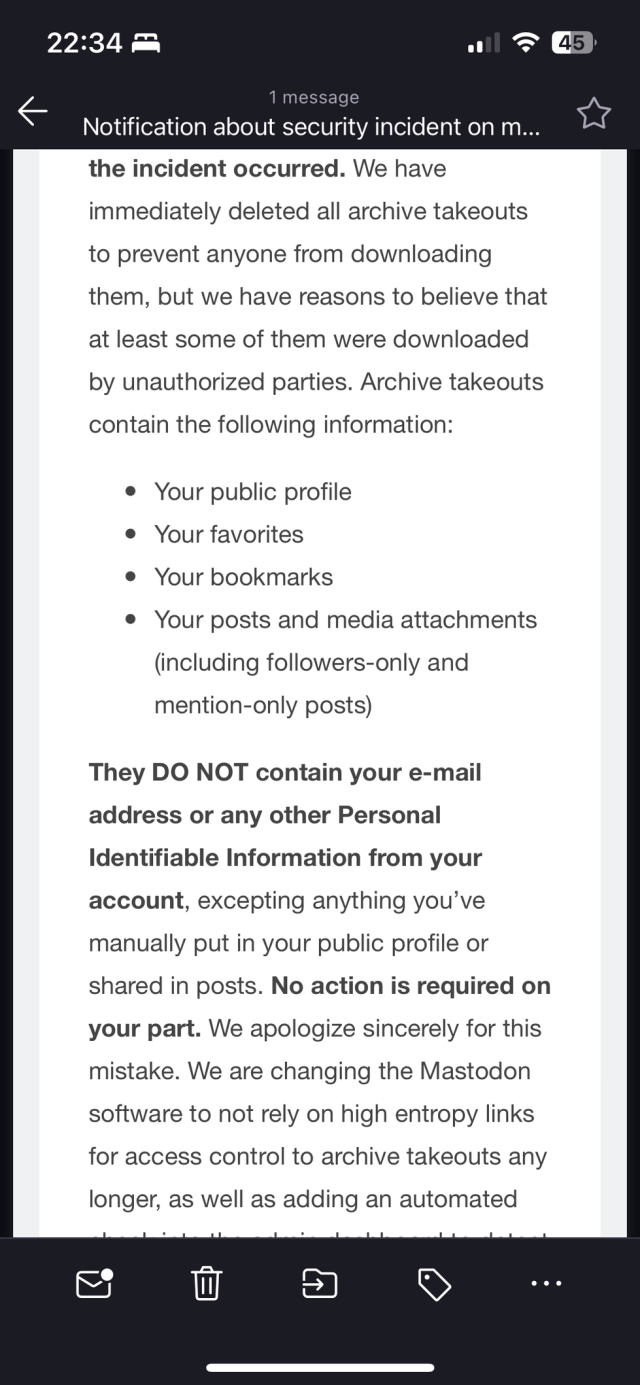
Task: Delete the email with the trash icon
Action: pos(206,1283)
